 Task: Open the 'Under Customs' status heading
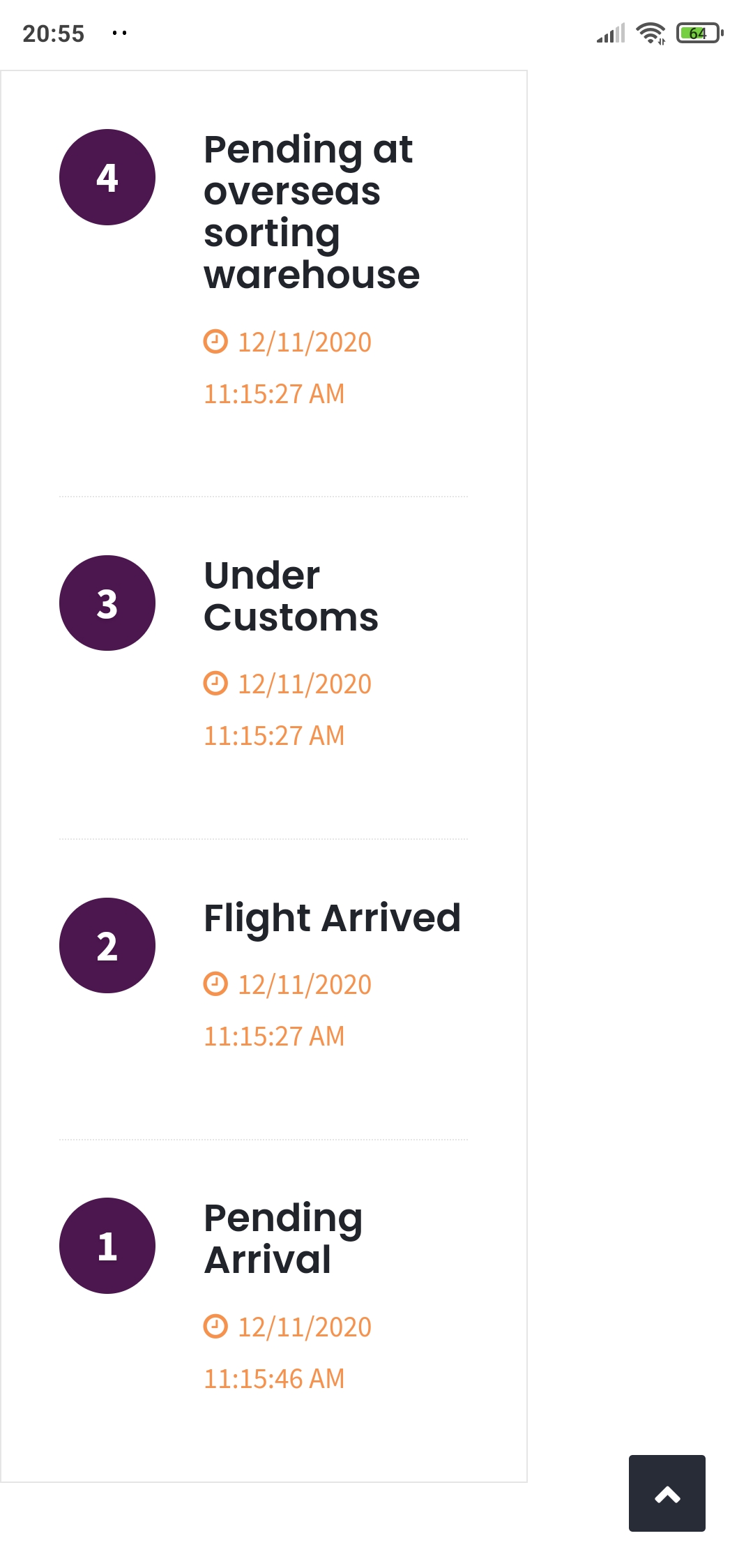[x=291, y=596]
